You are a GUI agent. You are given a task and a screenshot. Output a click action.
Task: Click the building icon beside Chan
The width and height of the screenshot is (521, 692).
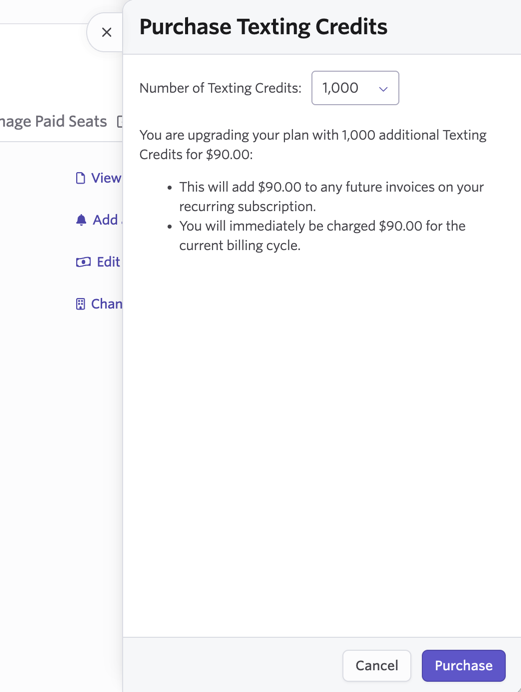(80, 304)
